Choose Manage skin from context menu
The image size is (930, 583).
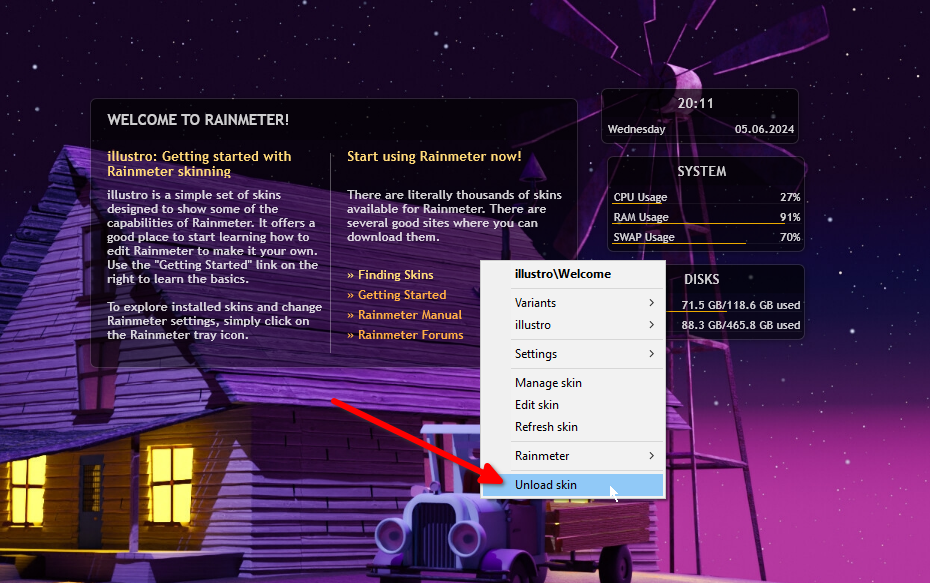[x=573, y=383]
